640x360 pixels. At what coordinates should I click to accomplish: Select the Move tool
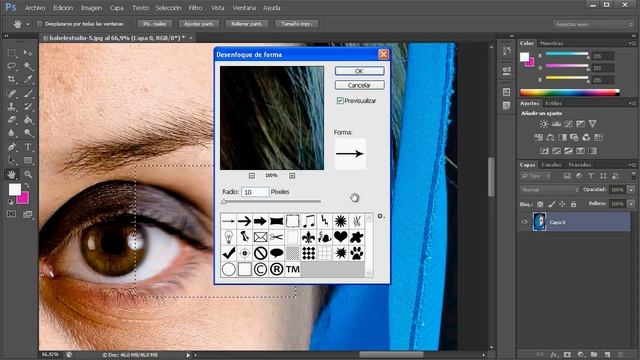pyautogui.click(x=28, y=53)
